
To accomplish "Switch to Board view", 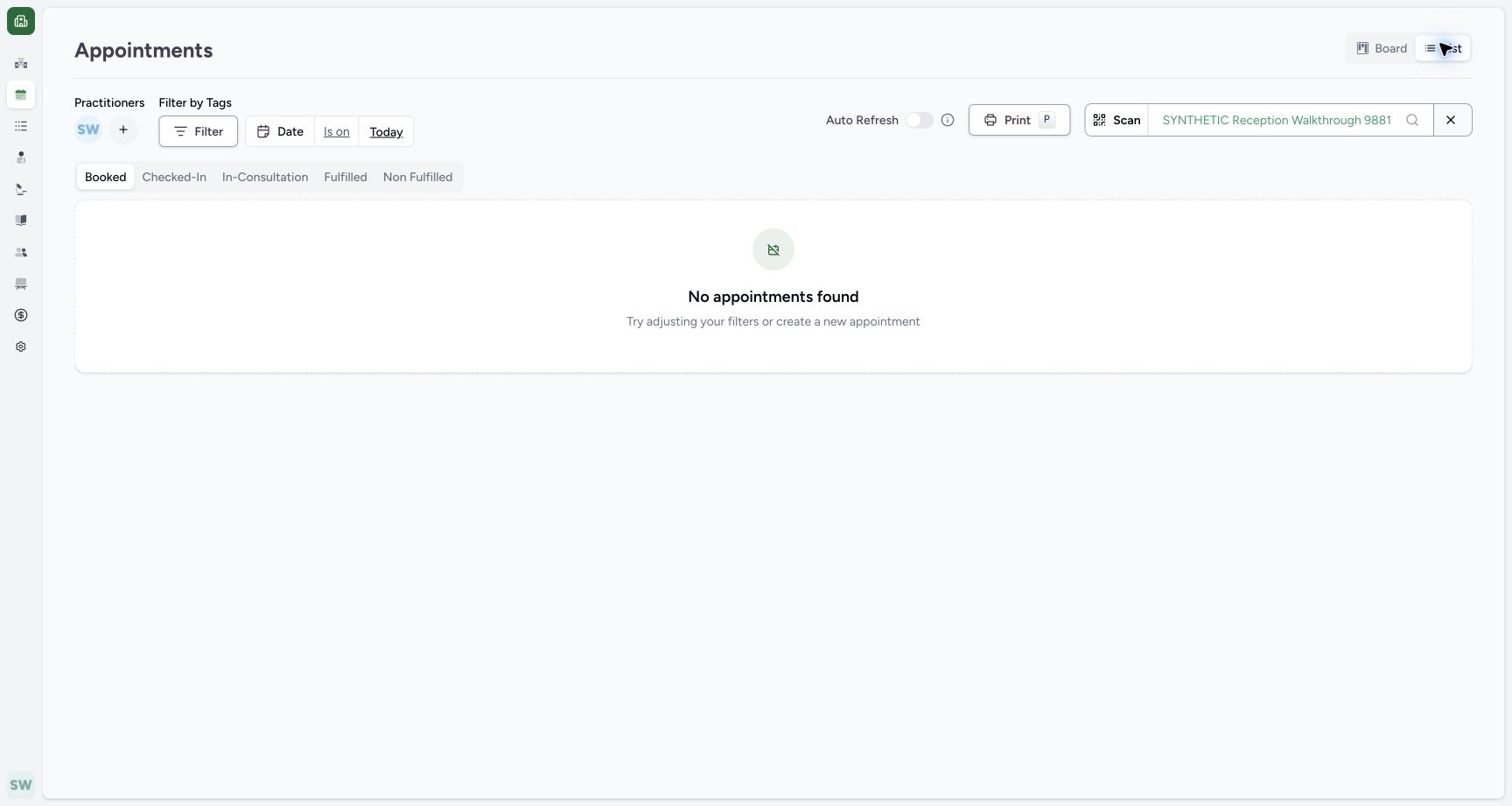I will point(1382,48).
